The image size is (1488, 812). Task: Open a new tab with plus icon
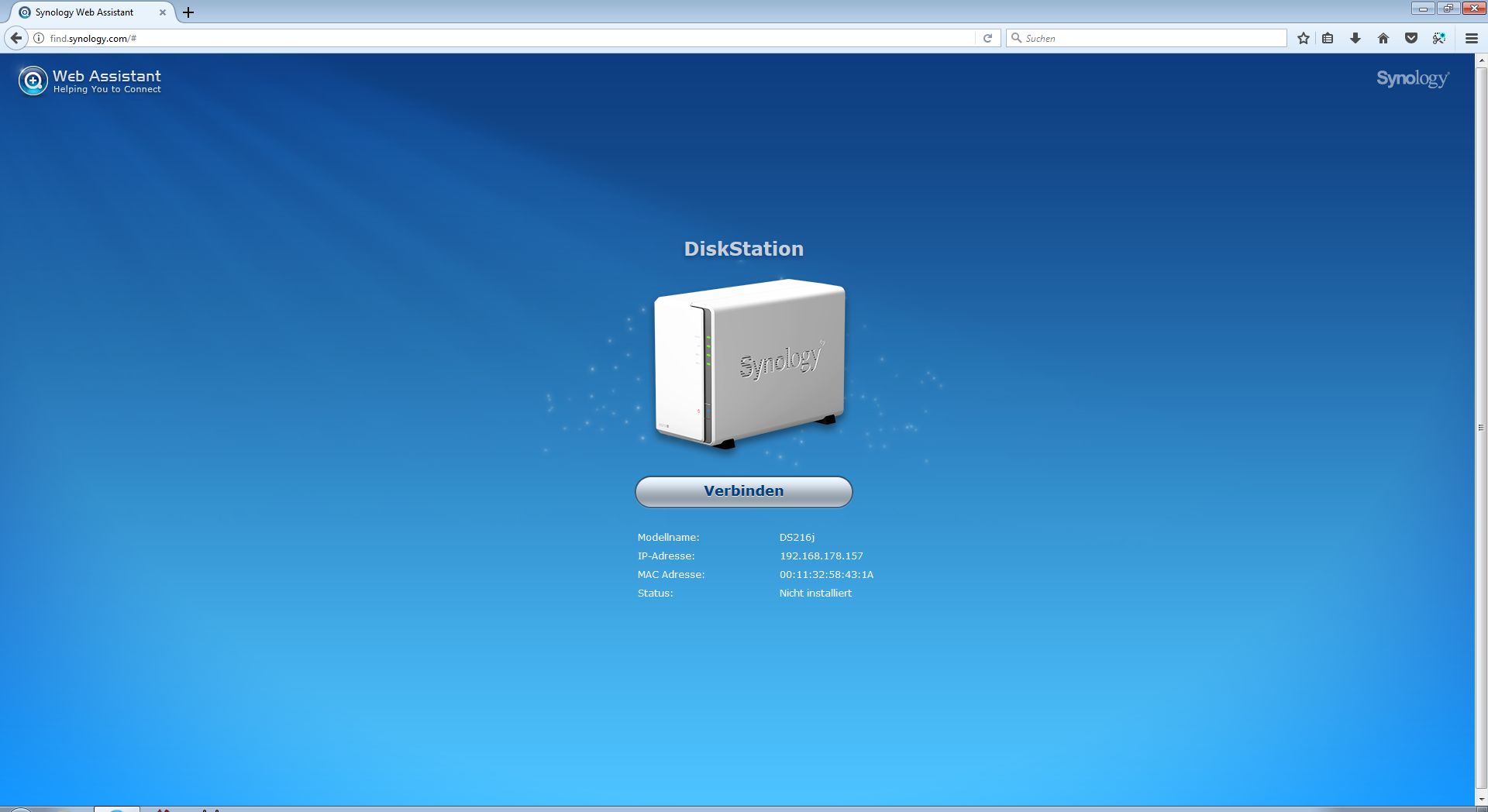coord(188,12)
